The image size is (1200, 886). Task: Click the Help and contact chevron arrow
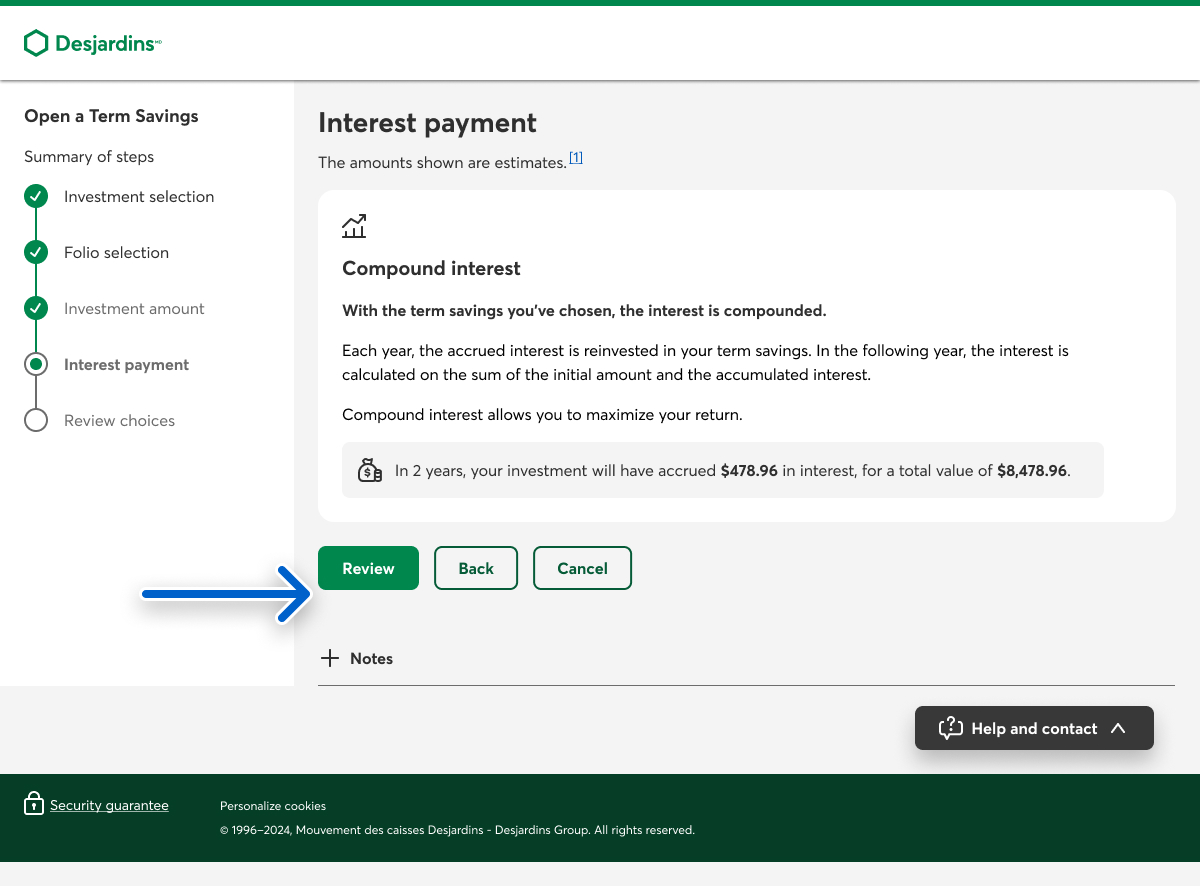click(x=1118, y=728)
